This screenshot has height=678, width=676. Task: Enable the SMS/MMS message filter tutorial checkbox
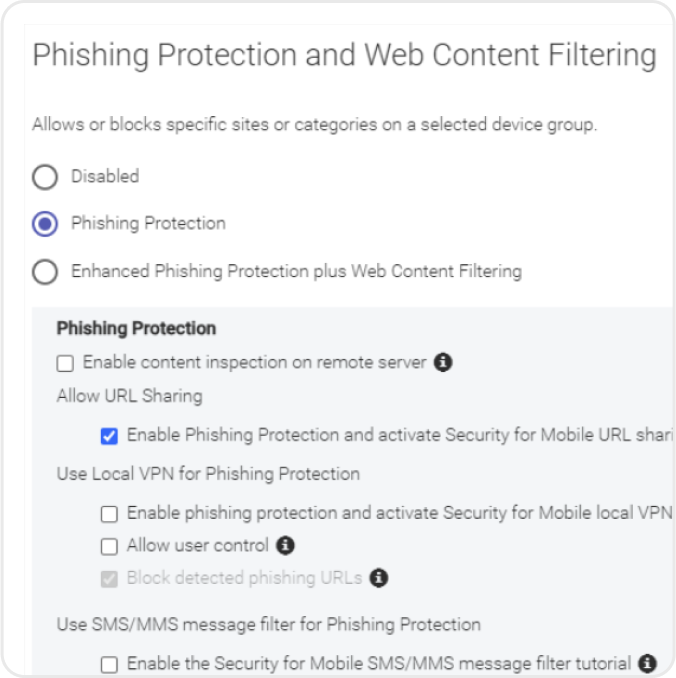point(109,664)
